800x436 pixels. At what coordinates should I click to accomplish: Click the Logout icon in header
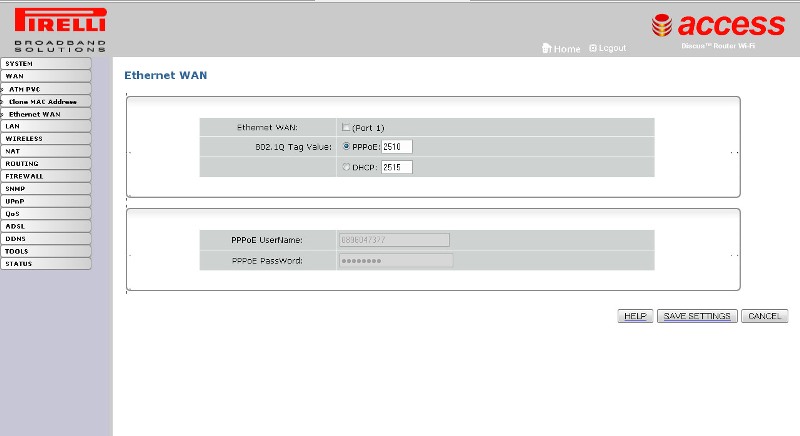tap(593, 48)
